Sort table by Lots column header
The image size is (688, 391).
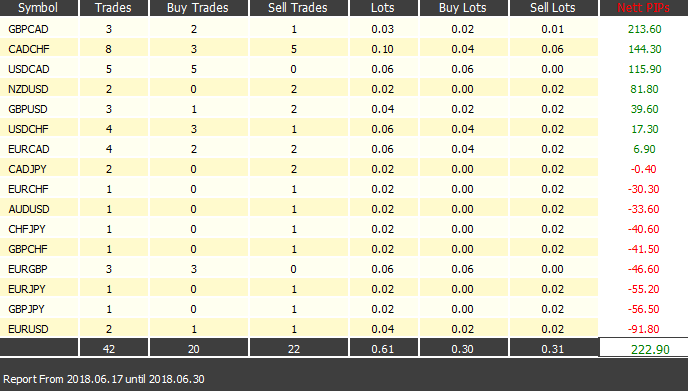(x=383, y=7)
